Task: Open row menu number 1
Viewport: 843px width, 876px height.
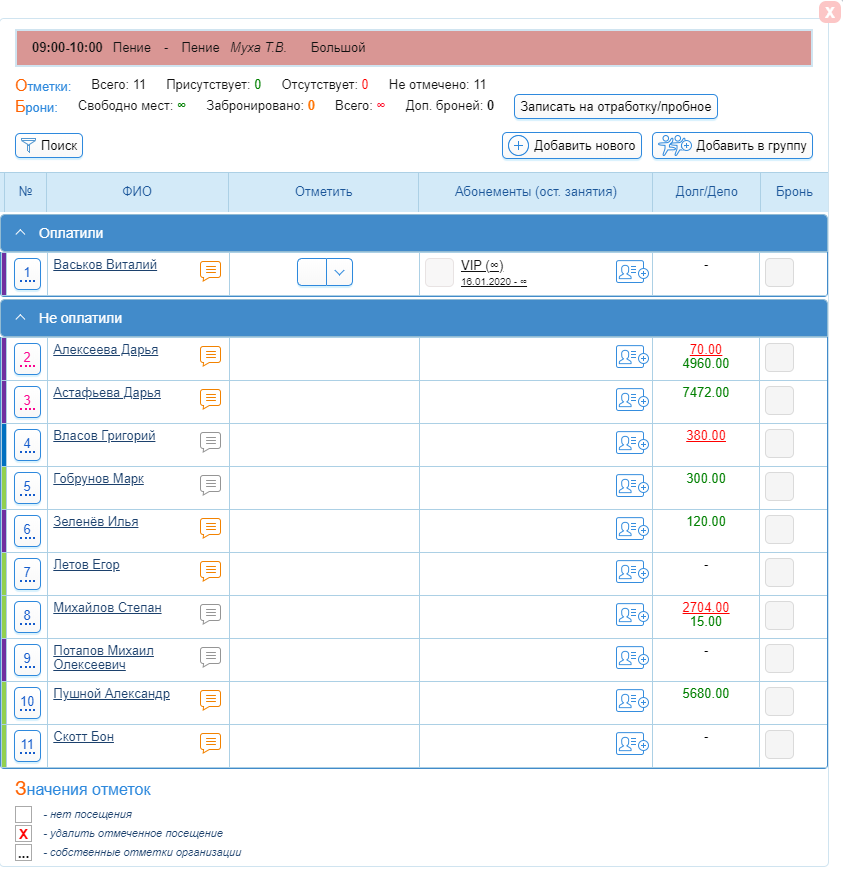Action: (27, 274)
